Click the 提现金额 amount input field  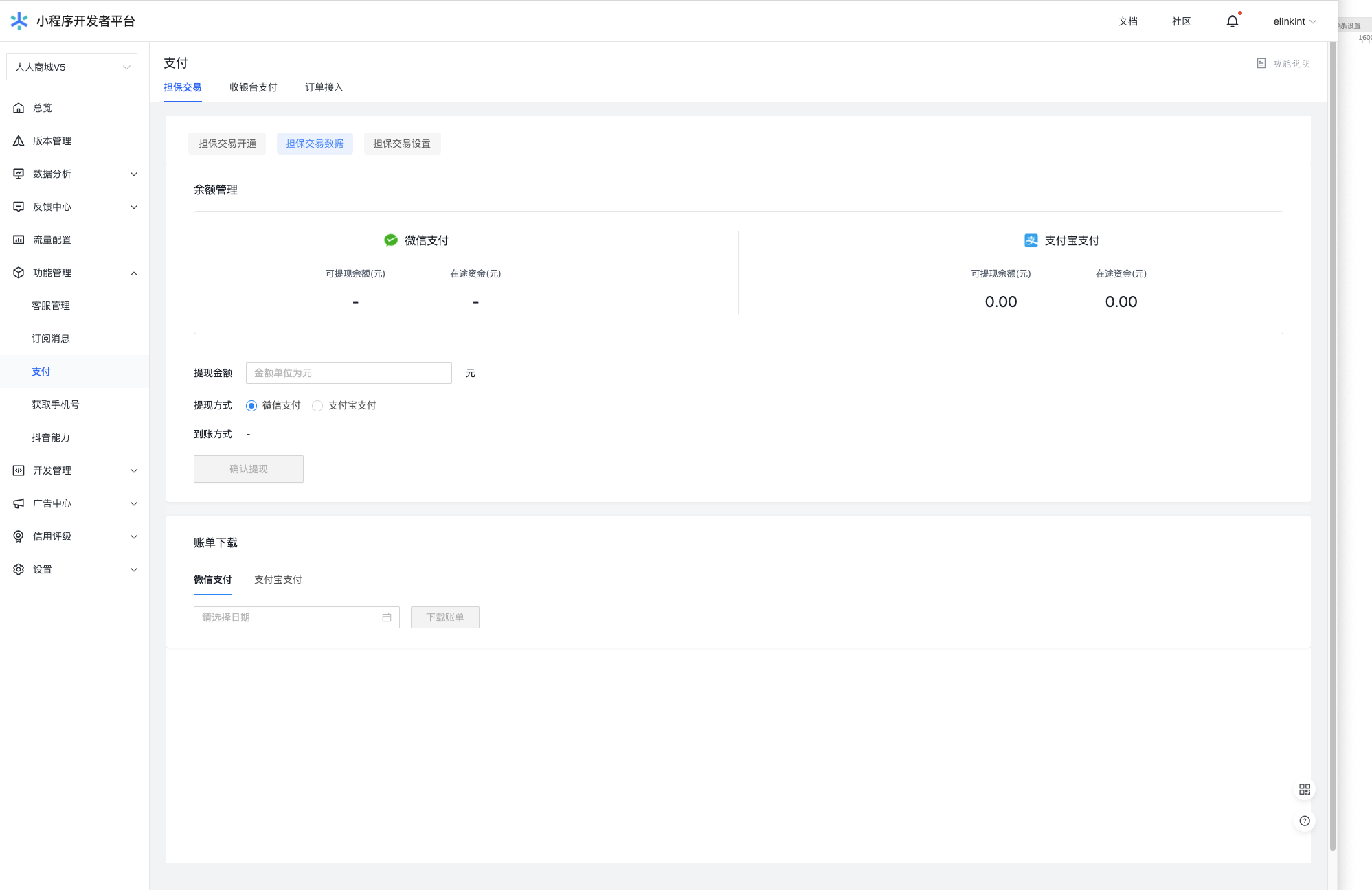coord(348,373)
